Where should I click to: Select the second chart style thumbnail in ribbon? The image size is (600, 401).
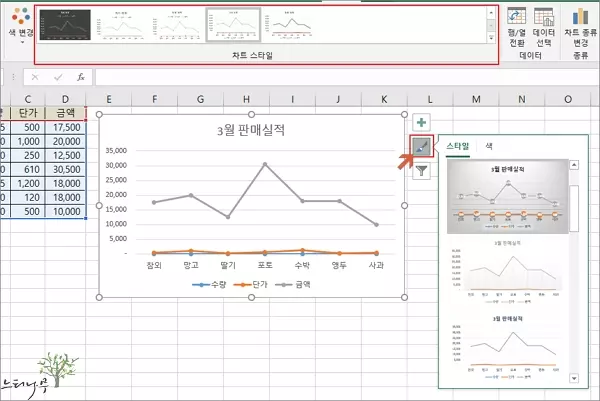(x=120, y=24)
